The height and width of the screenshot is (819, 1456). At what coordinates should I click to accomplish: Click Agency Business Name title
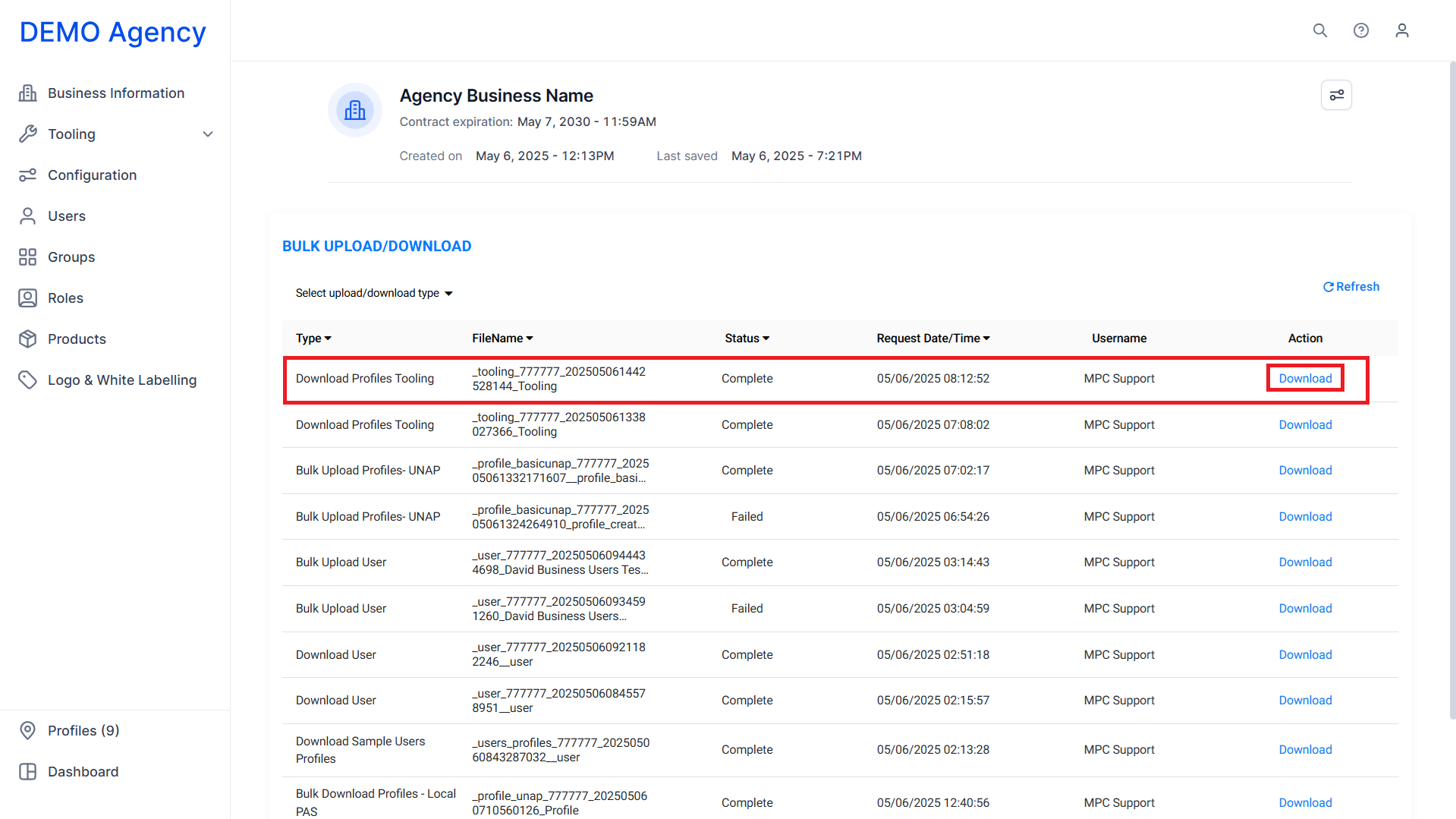[x=496, y=96]
